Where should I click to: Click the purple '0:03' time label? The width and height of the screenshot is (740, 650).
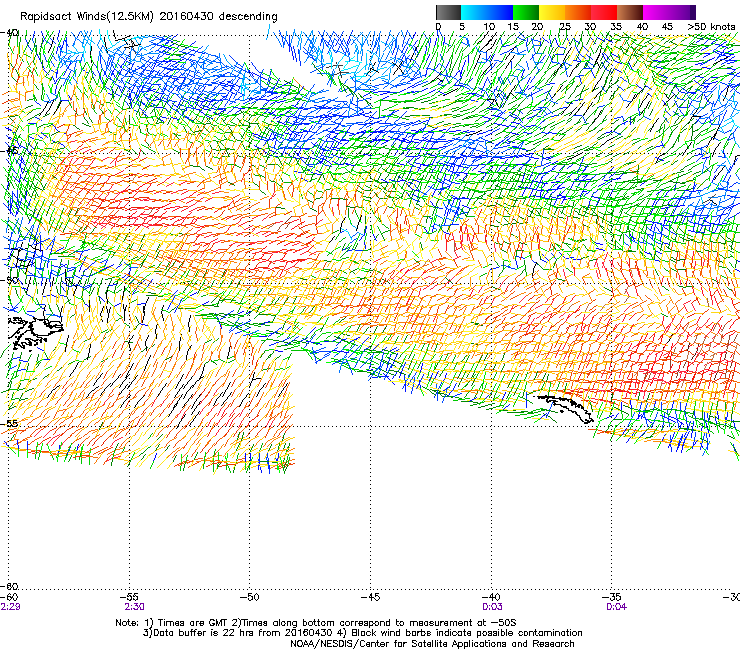point(492,607)
